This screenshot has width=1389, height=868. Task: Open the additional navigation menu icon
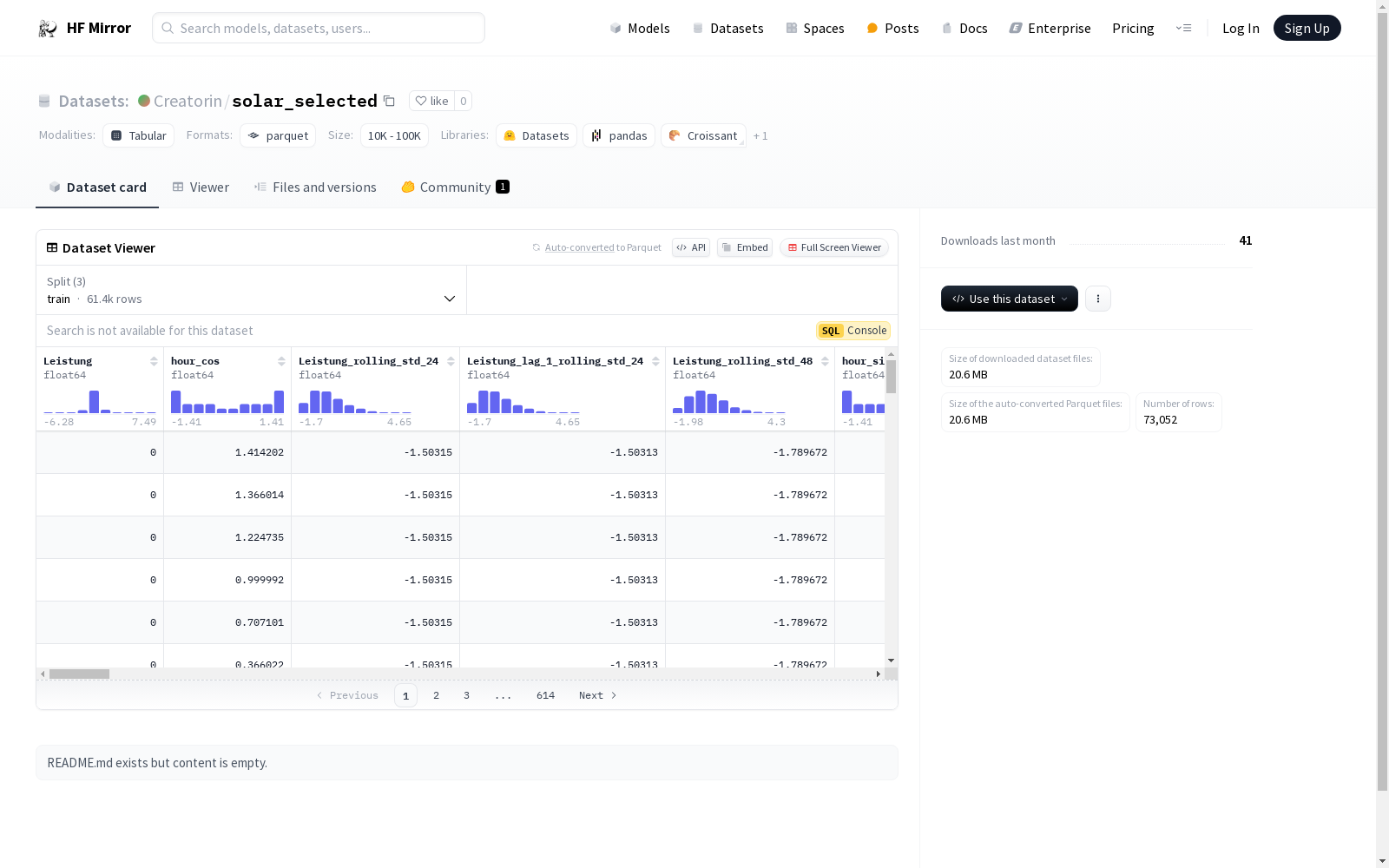click(1183, 29)
